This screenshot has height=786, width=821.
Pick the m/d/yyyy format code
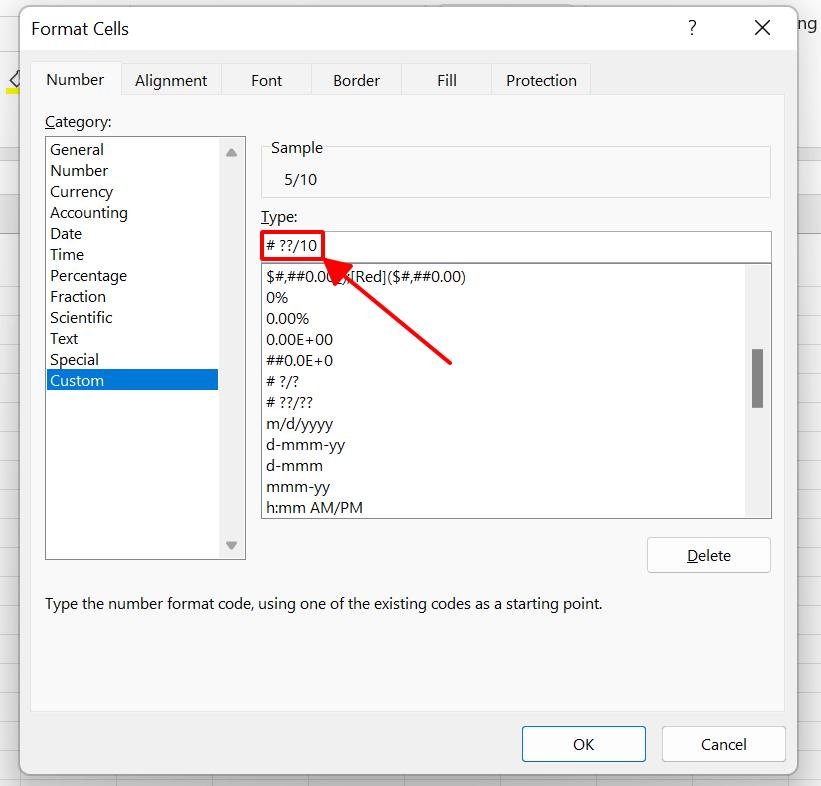pyautogui.click(x=503, y=424)
